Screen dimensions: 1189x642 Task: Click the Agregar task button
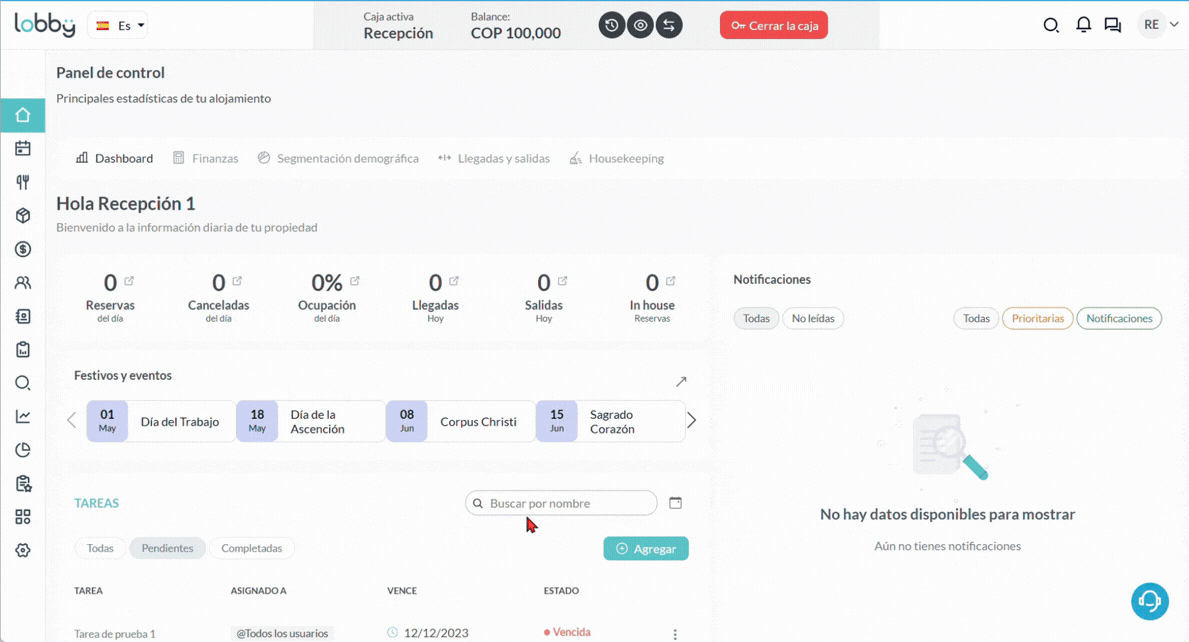(646, 548)
